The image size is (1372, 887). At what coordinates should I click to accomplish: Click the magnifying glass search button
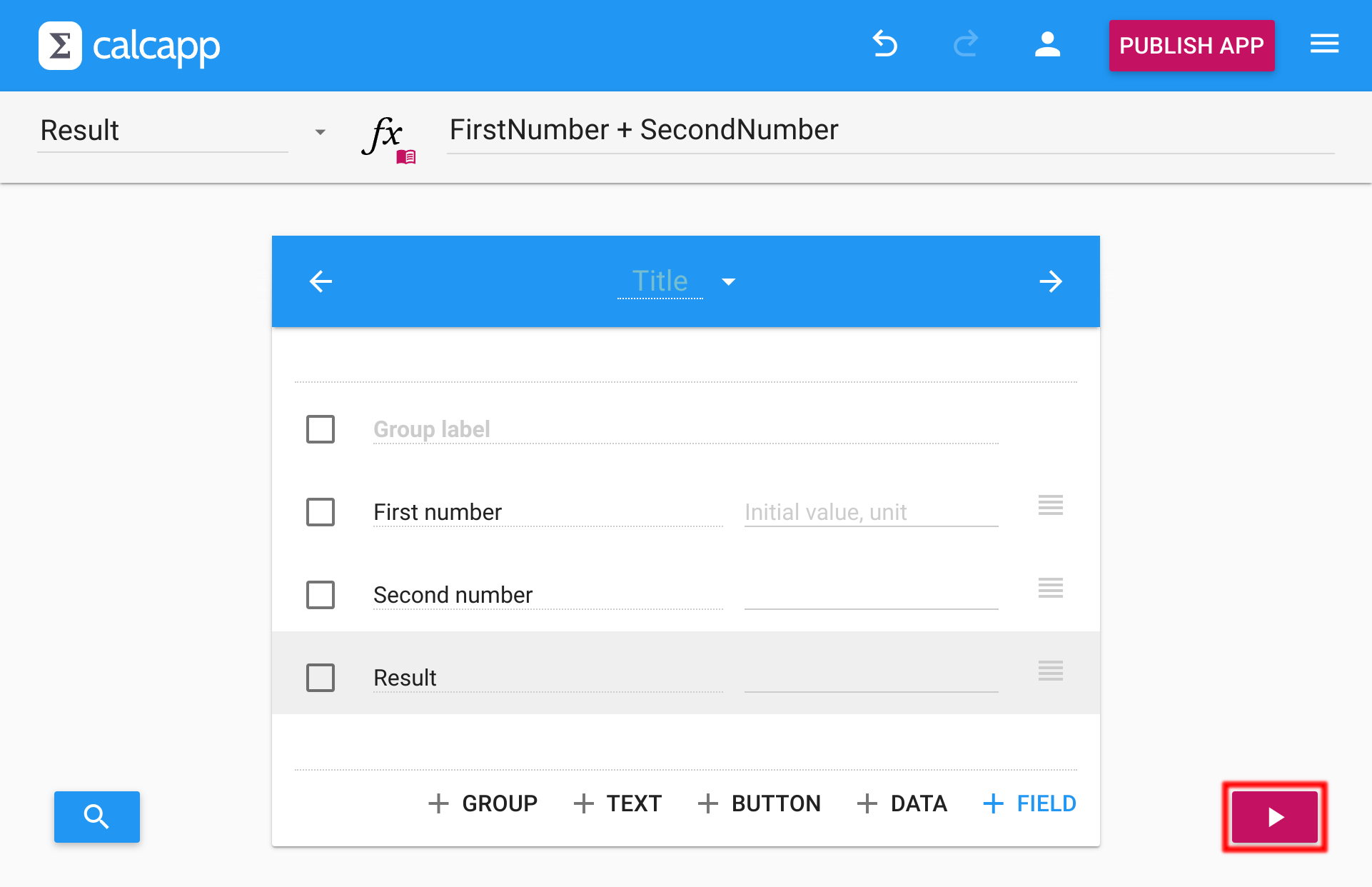(x=97, y=816)
